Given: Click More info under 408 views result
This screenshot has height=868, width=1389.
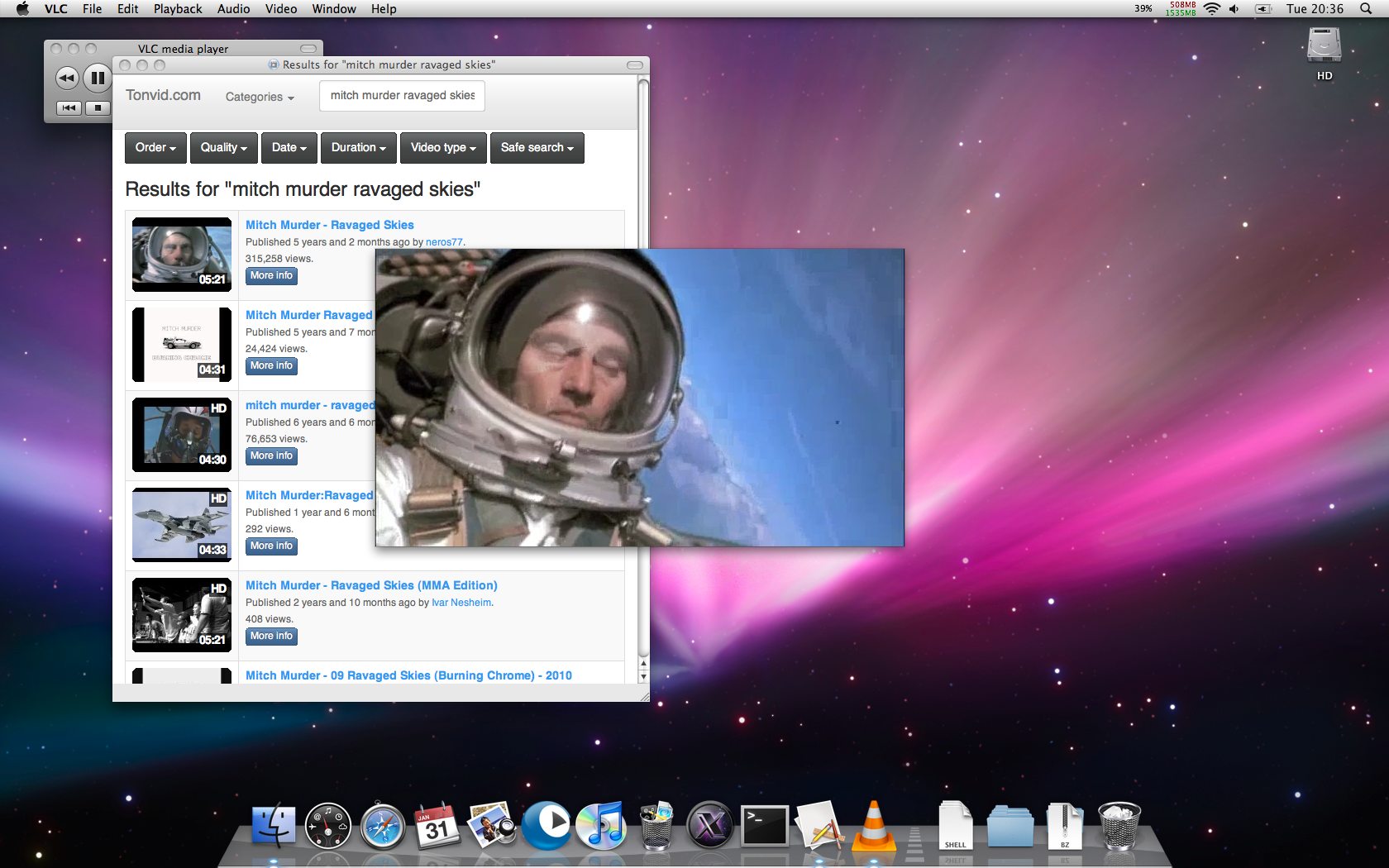Looking at the screenshot, I should (x=271, y=637).
